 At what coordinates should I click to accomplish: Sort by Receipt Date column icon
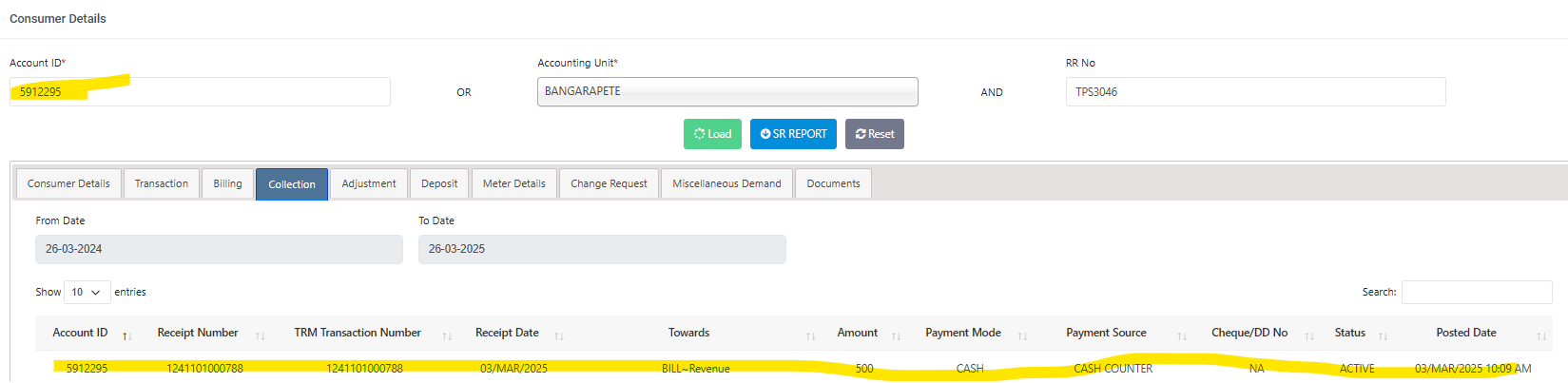click(559, 336)
